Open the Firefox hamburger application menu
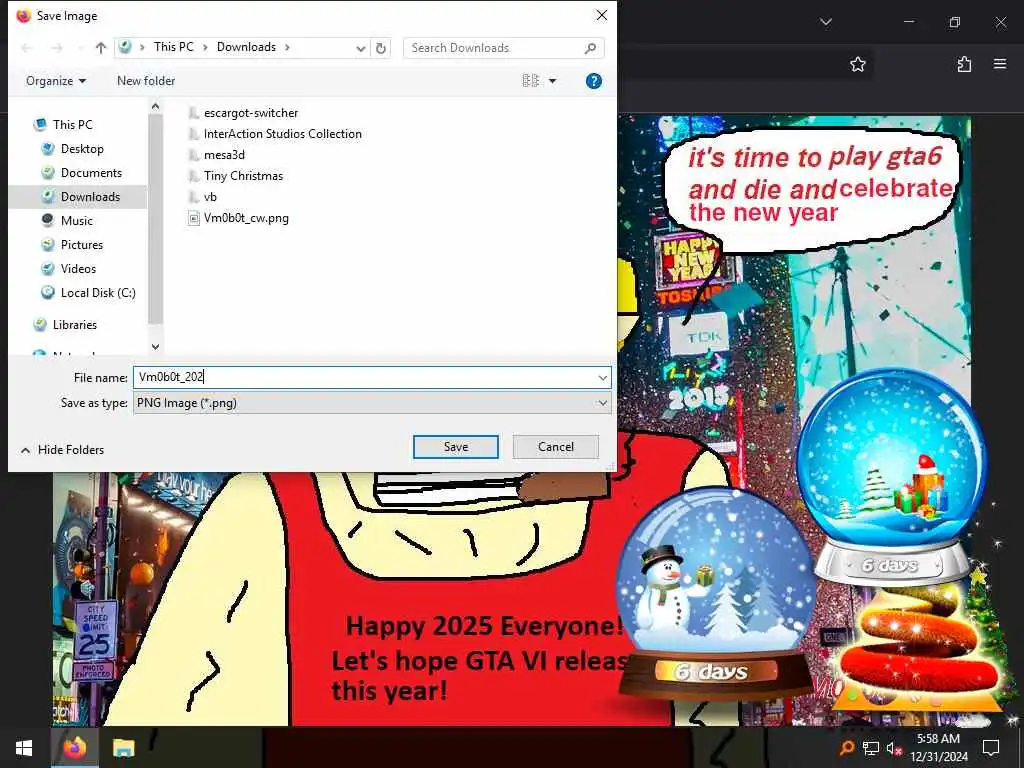This screenshot has width=1024, height=768. [x=1000, y=64]
